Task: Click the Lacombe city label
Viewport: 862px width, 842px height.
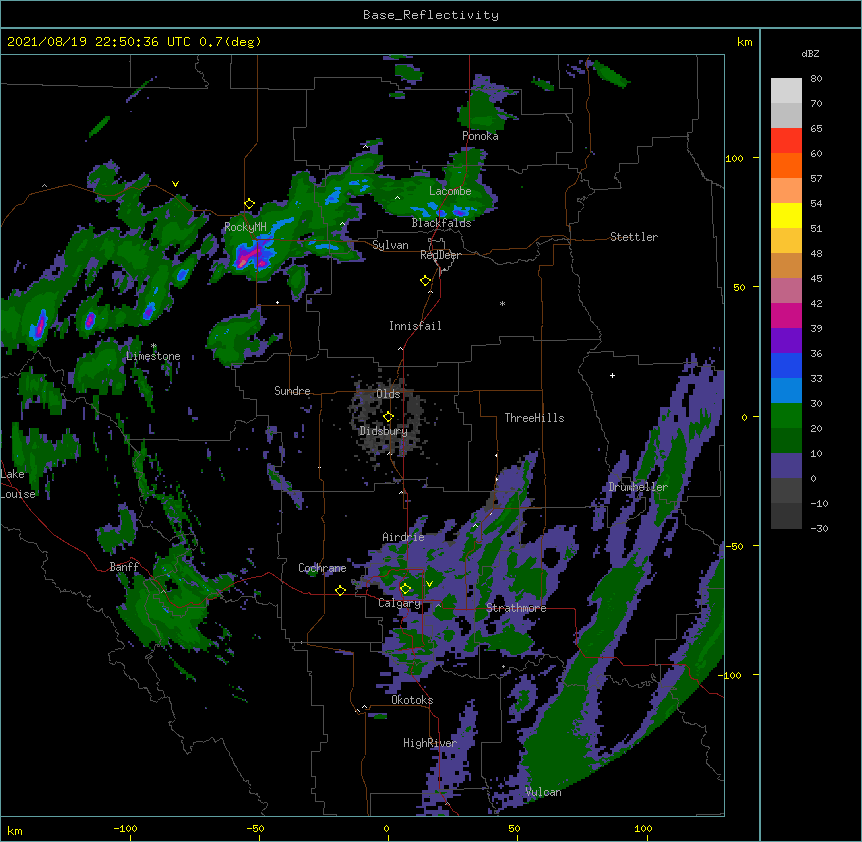Action: pos(450,191)
